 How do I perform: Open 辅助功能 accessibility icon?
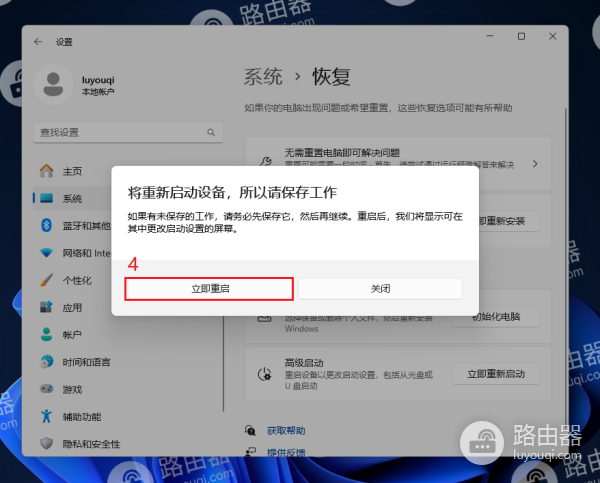(x=46, y=416)
